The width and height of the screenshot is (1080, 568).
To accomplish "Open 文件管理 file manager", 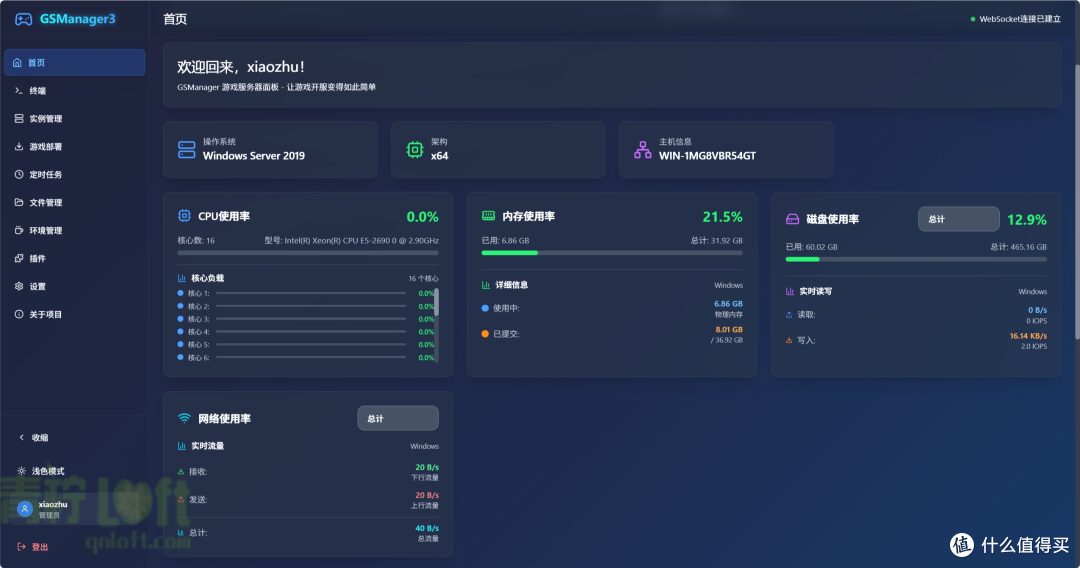I will [74, 202].
